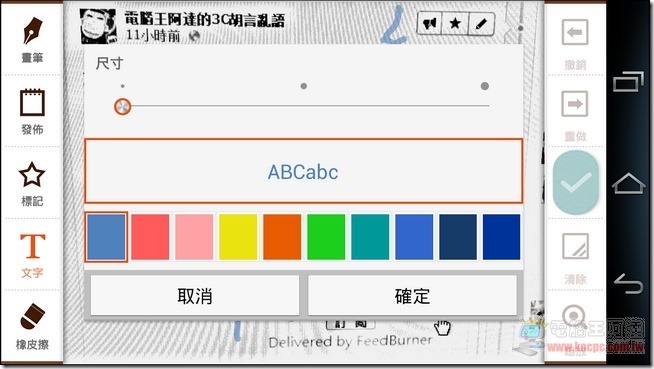Open the 發佈 publish option
This screenshot has height=369, width=654.
point(33,112)
